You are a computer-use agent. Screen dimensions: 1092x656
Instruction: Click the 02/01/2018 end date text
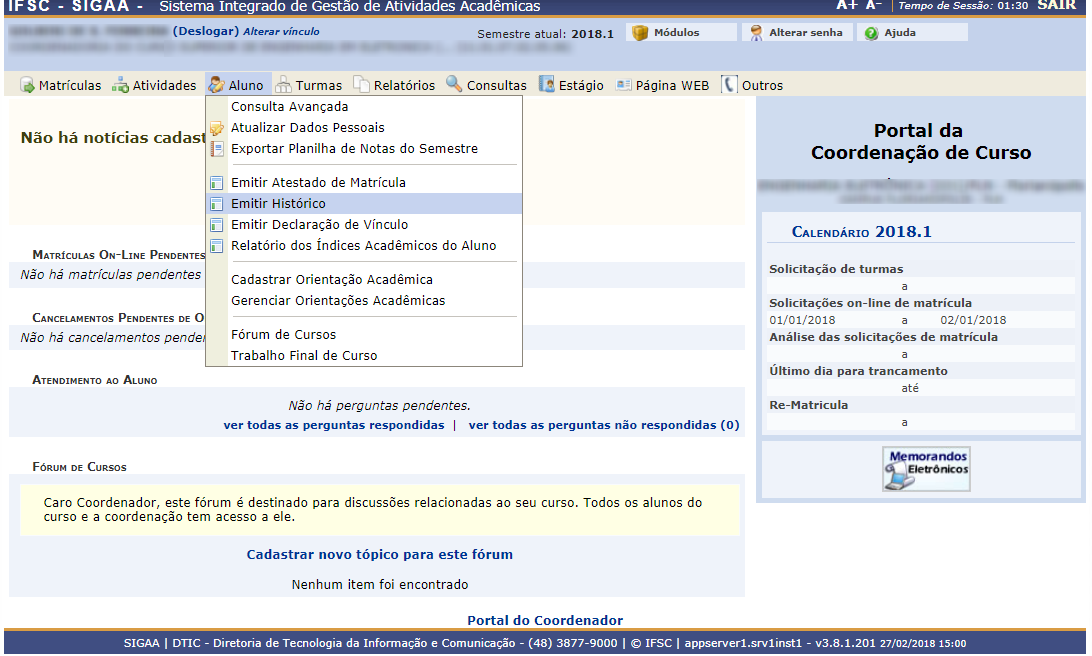point(973,320)
